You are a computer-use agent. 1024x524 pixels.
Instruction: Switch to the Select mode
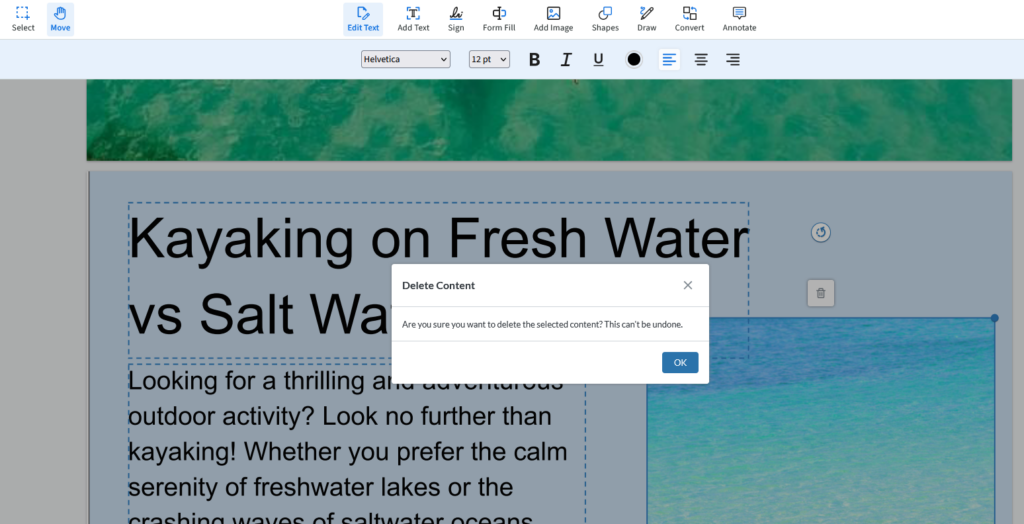pyautogui.click(x=23, y=18)
